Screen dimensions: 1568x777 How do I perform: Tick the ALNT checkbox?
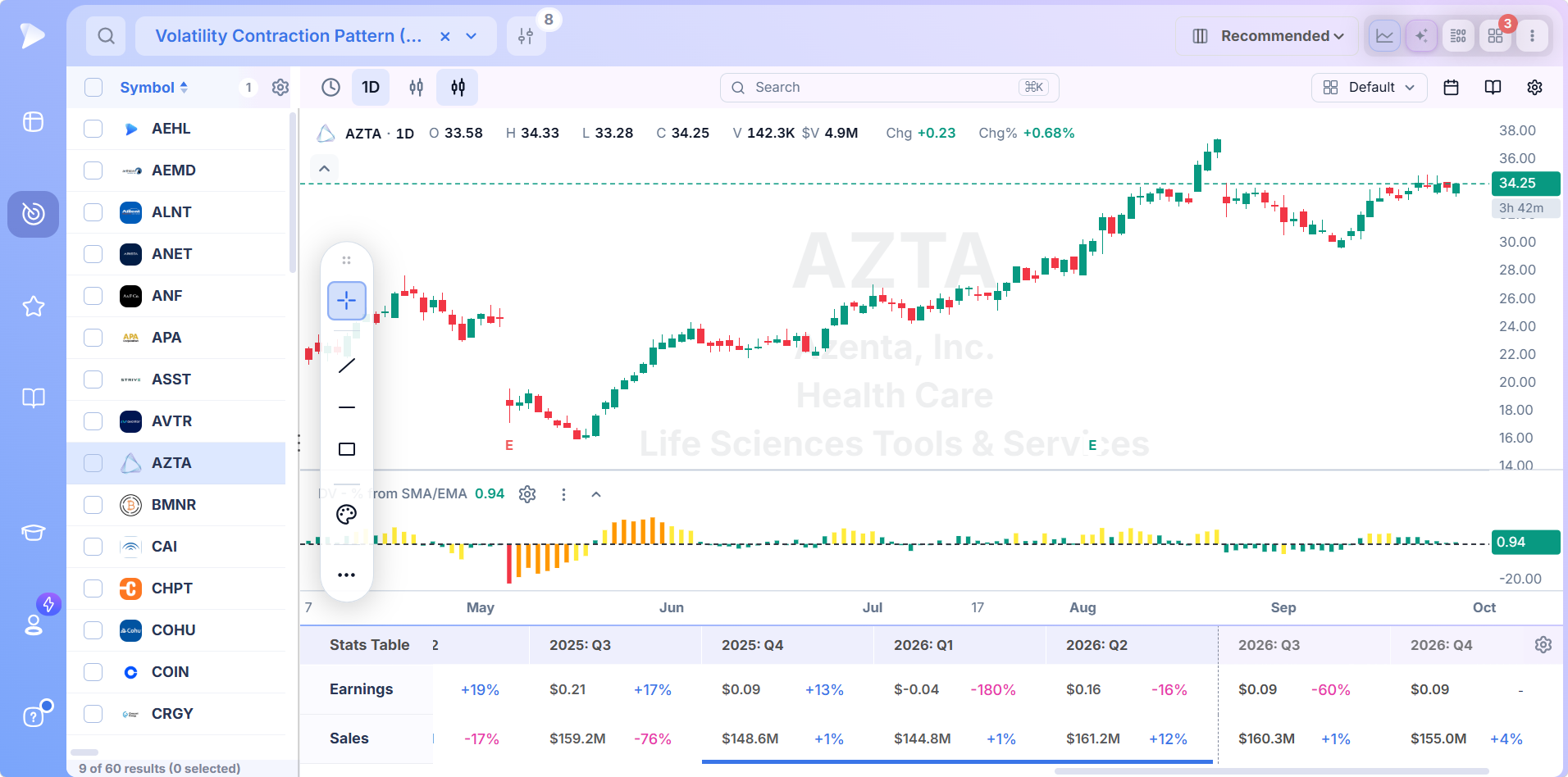pyautogui.click(x=93, y=212)
